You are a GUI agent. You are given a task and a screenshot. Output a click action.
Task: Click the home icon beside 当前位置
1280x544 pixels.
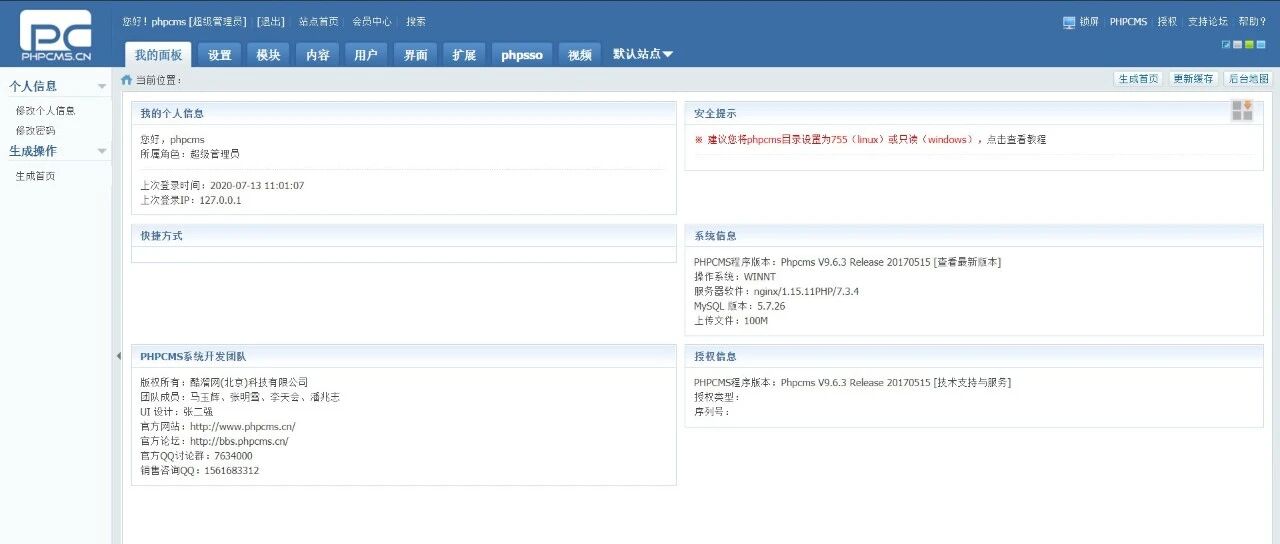(x=127, y=80)
